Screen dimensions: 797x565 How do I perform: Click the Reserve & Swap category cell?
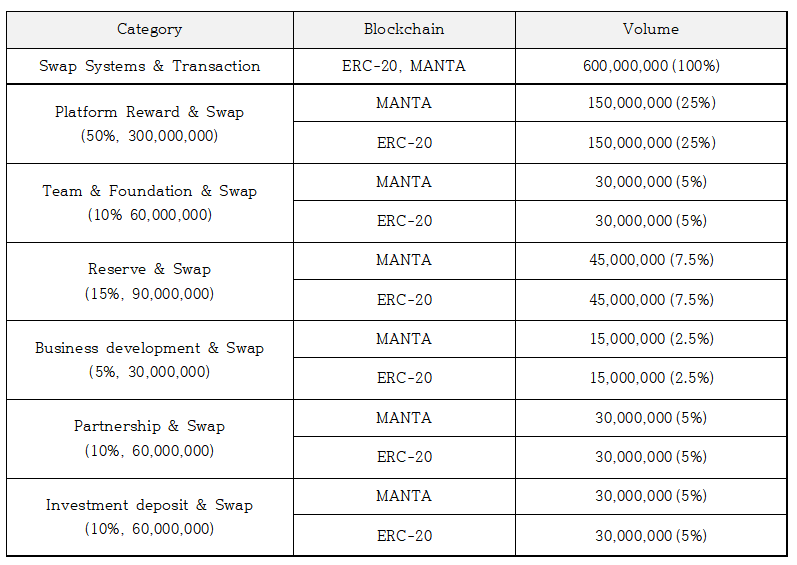(150, 281)
